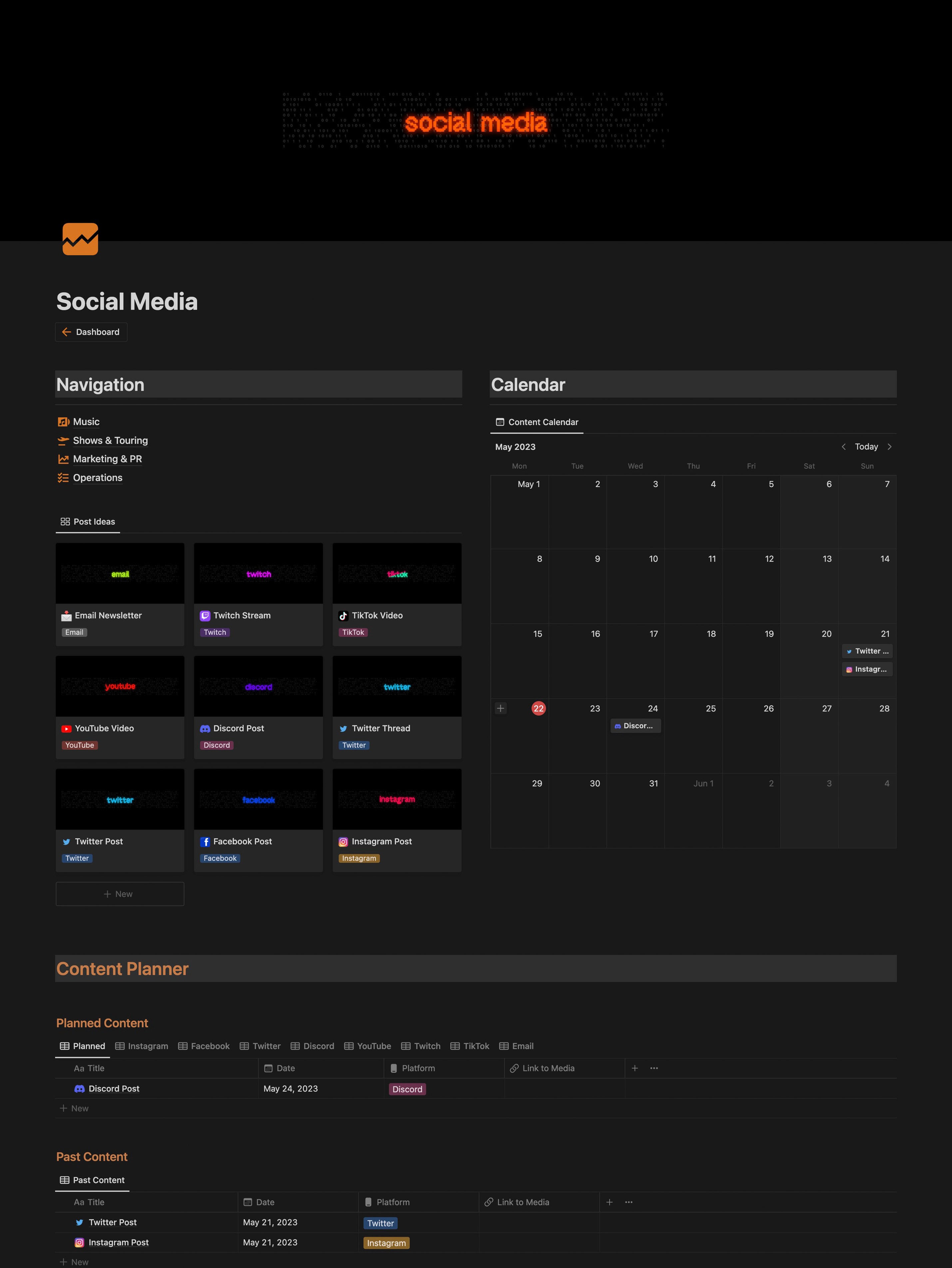Add a property column in Planned Content
The width and height of the screenshot is (952, 1268).
tap(635, 1068)
